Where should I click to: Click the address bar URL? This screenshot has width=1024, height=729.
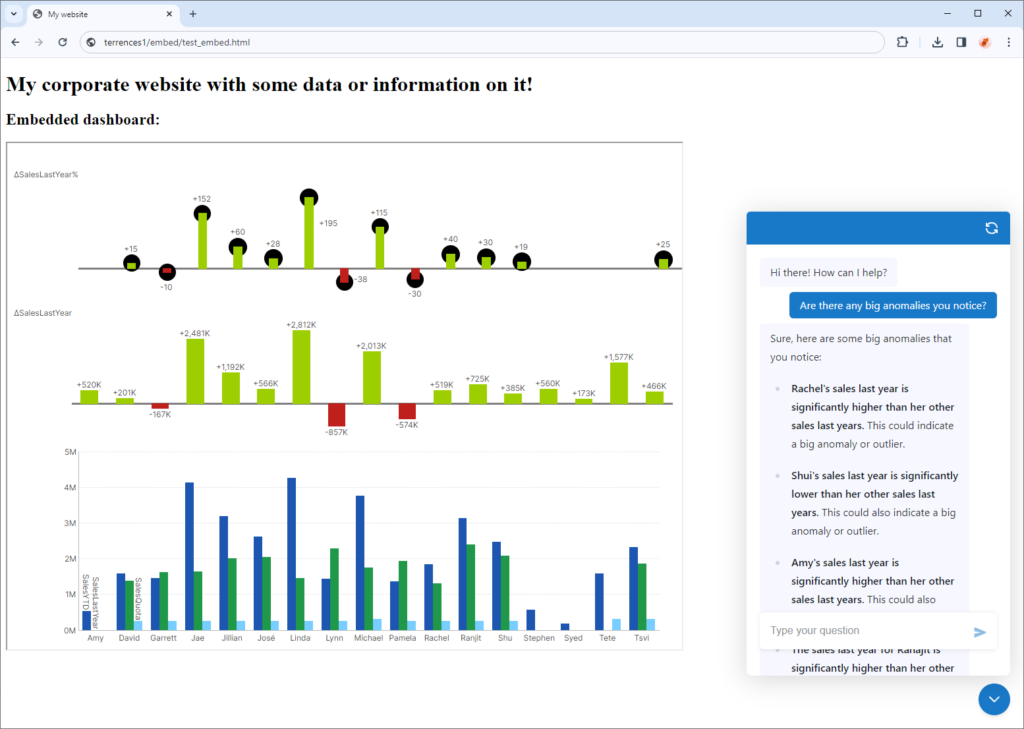coord(177,42)
